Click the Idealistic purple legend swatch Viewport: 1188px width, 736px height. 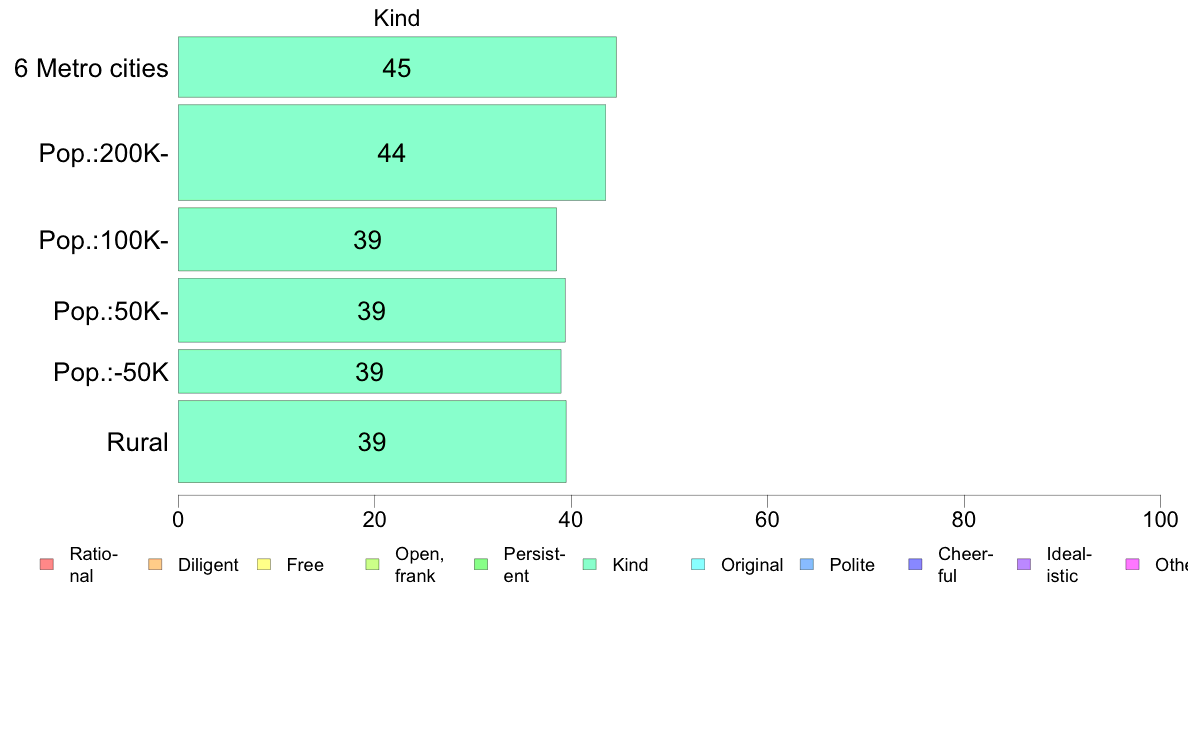click(1024, 564)
